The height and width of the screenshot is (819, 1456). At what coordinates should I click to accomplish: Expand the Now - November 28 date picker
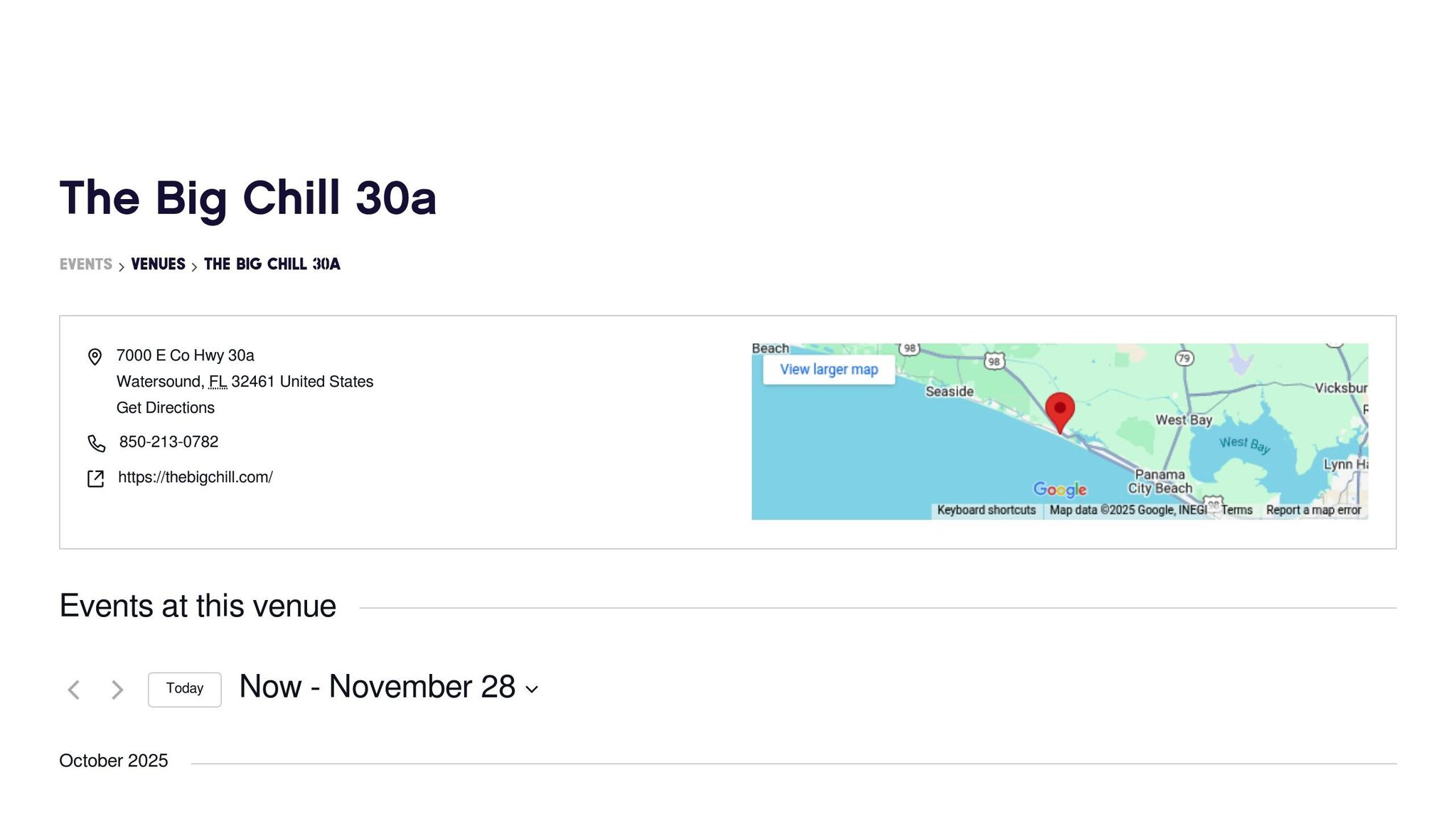[388, 687]
